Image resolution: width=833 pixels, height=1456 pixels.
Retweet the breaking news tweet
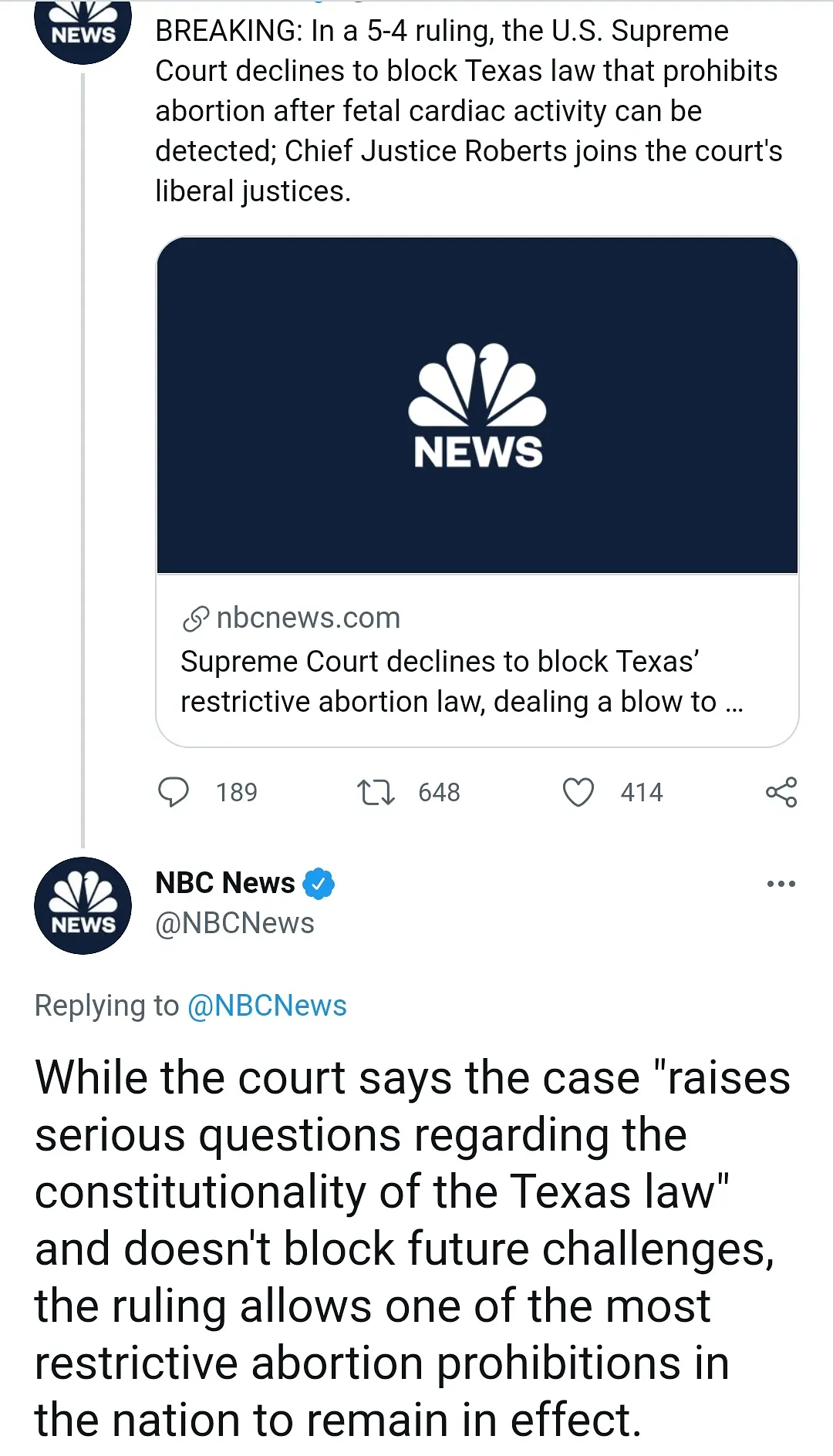click(x=376, y=792)
